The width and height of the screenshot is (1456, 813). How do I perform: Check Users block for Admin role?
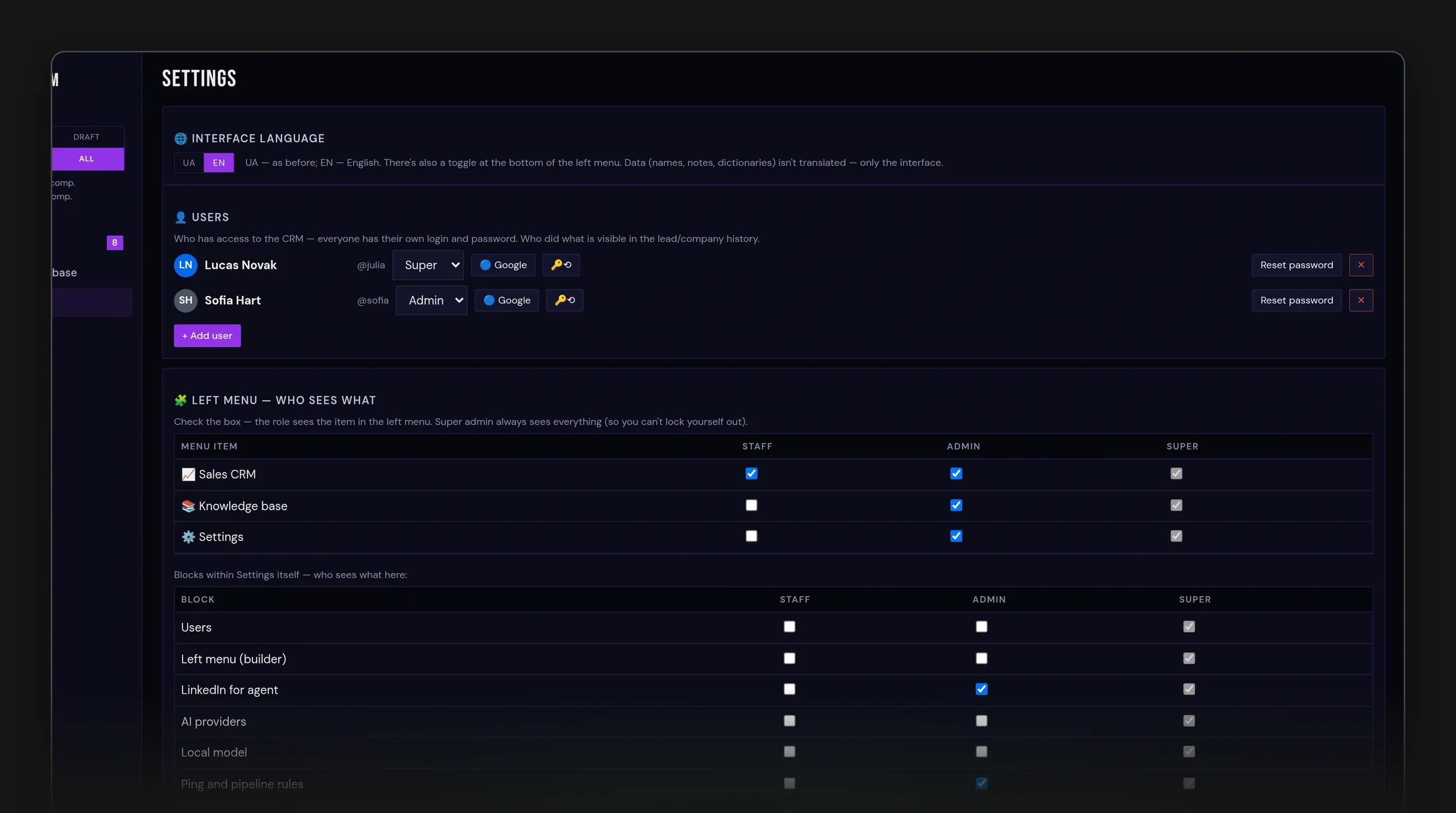pos(981,626)
